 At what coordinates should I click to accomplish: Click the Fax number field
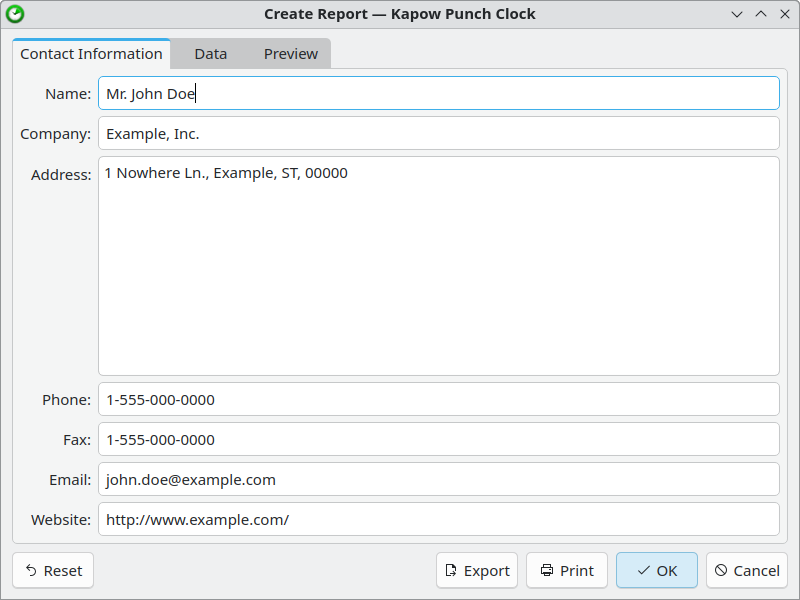tap(438, 440)
